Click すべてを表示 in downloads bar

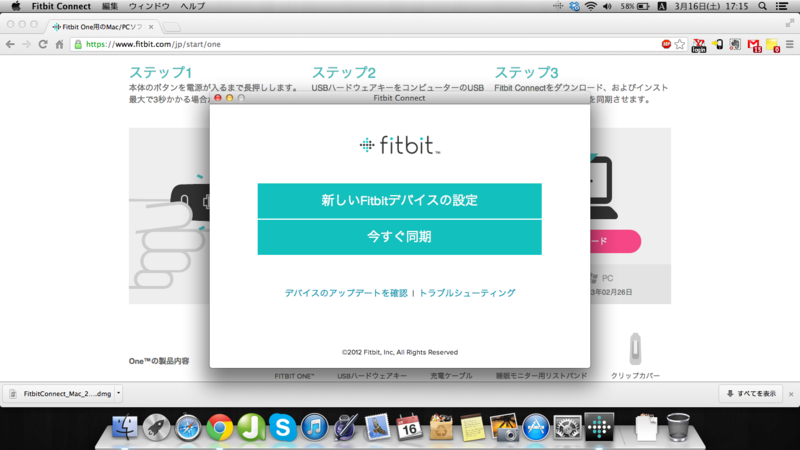pos(751,393)
